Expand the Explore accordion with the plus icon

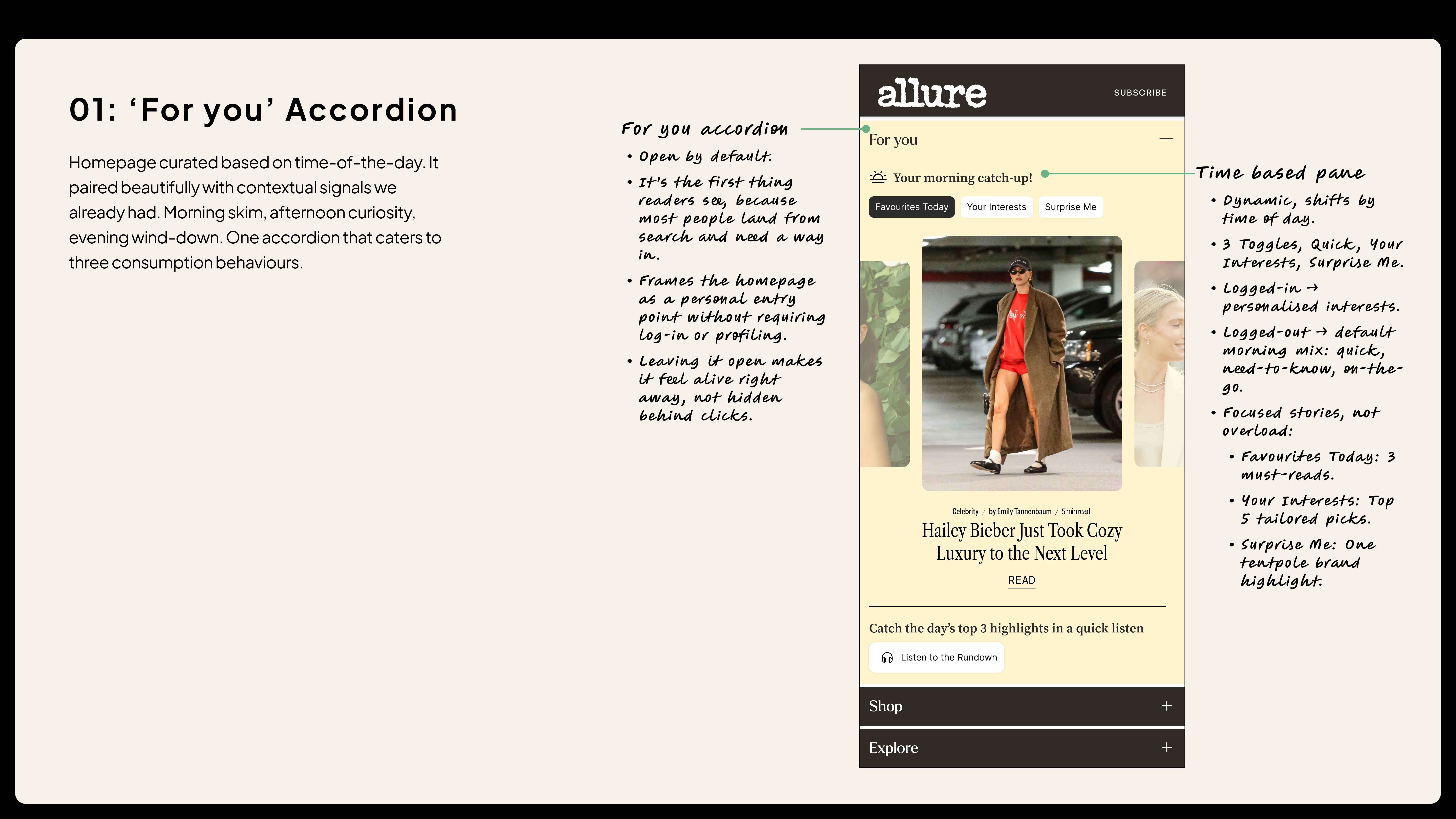pos(1167,748)
